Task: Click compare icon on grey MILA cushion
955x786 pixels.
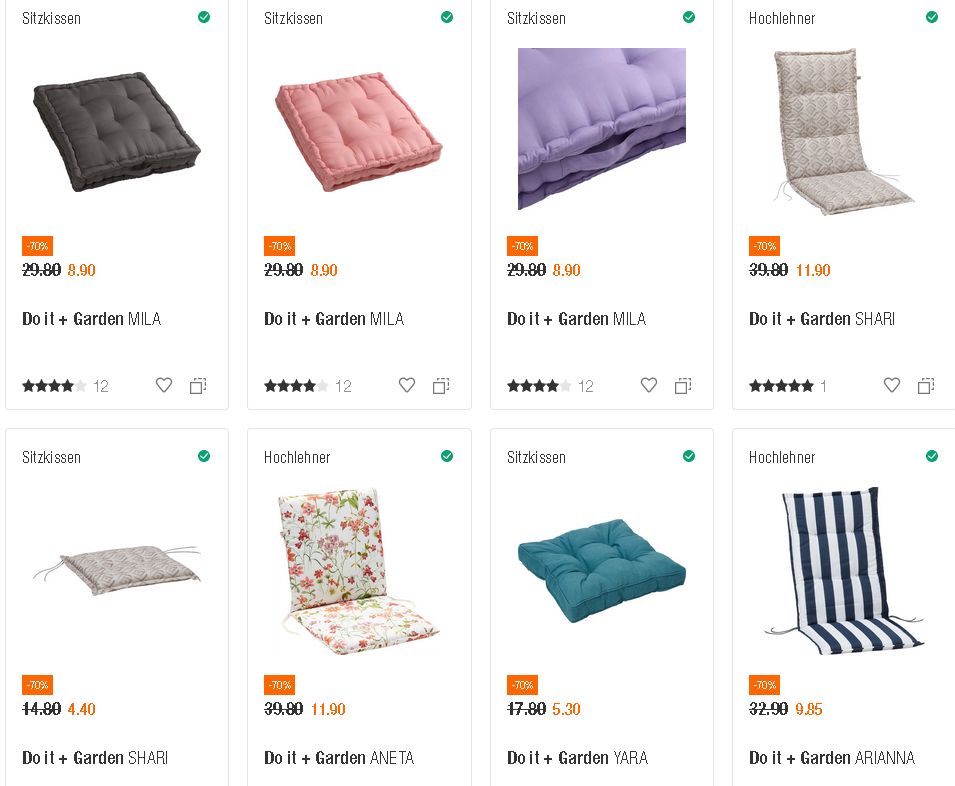Action: tap(198, 385)
